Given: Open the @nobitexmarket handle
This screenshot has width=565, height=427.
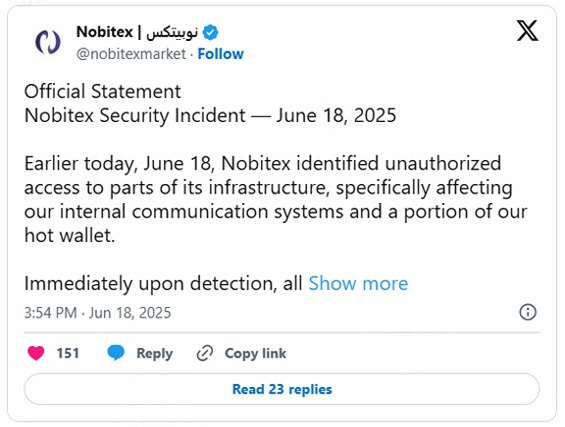Looking at the screenshot, I should [131, 54].
